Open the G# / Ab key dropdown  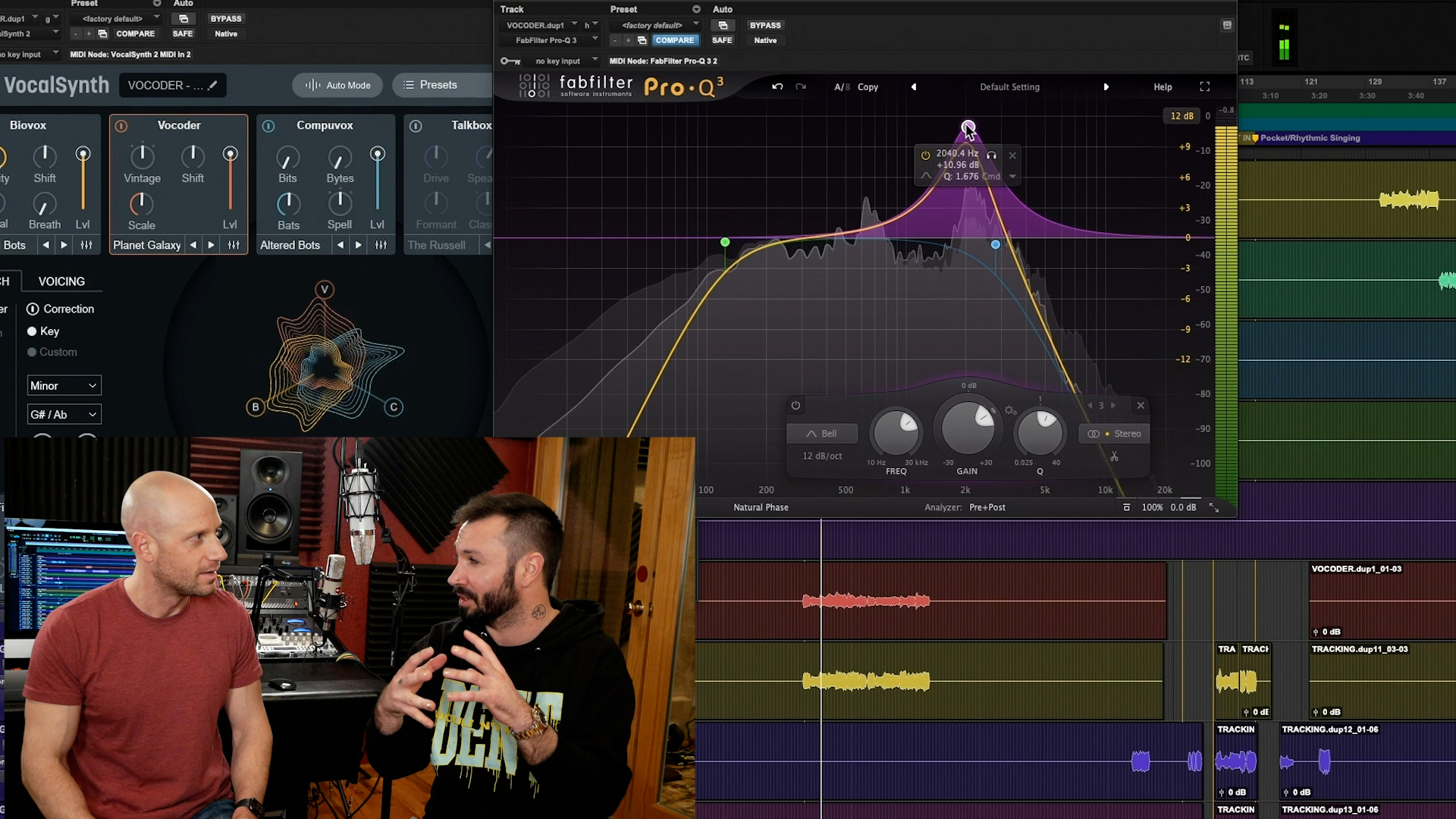click(x=64, y=414)
